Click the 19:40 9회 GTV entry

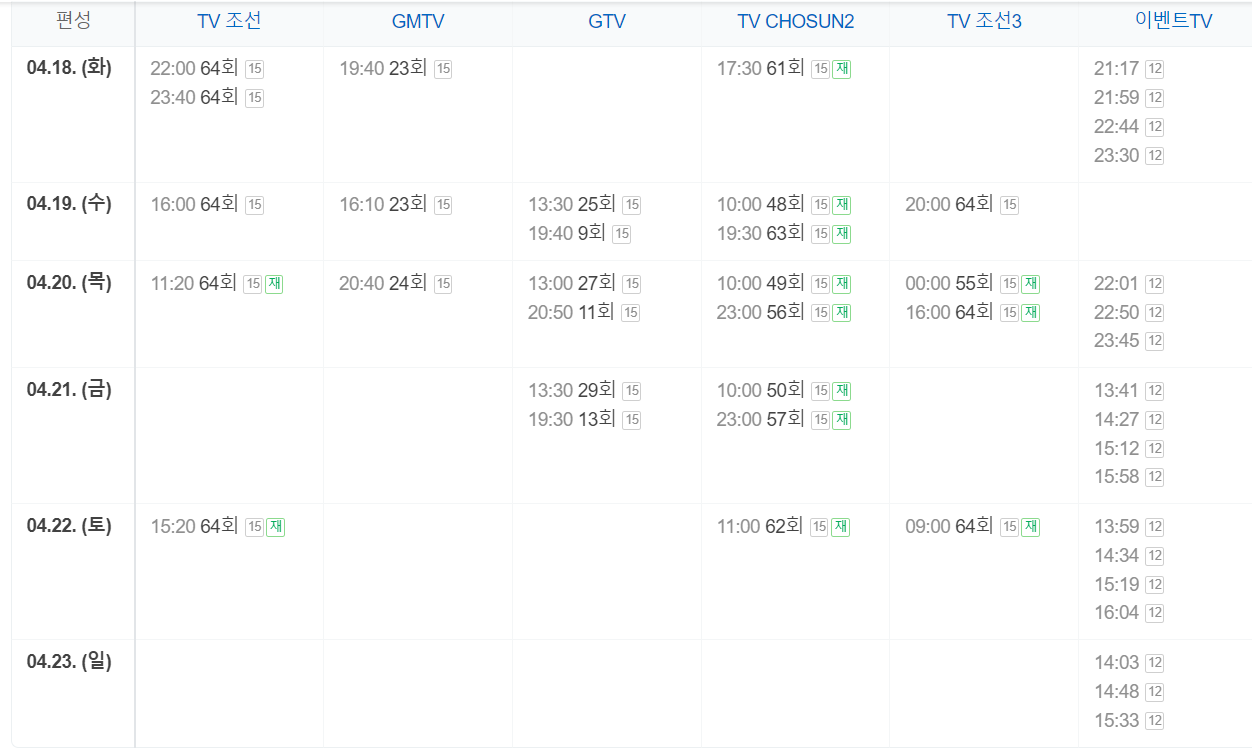pos(567,233)
